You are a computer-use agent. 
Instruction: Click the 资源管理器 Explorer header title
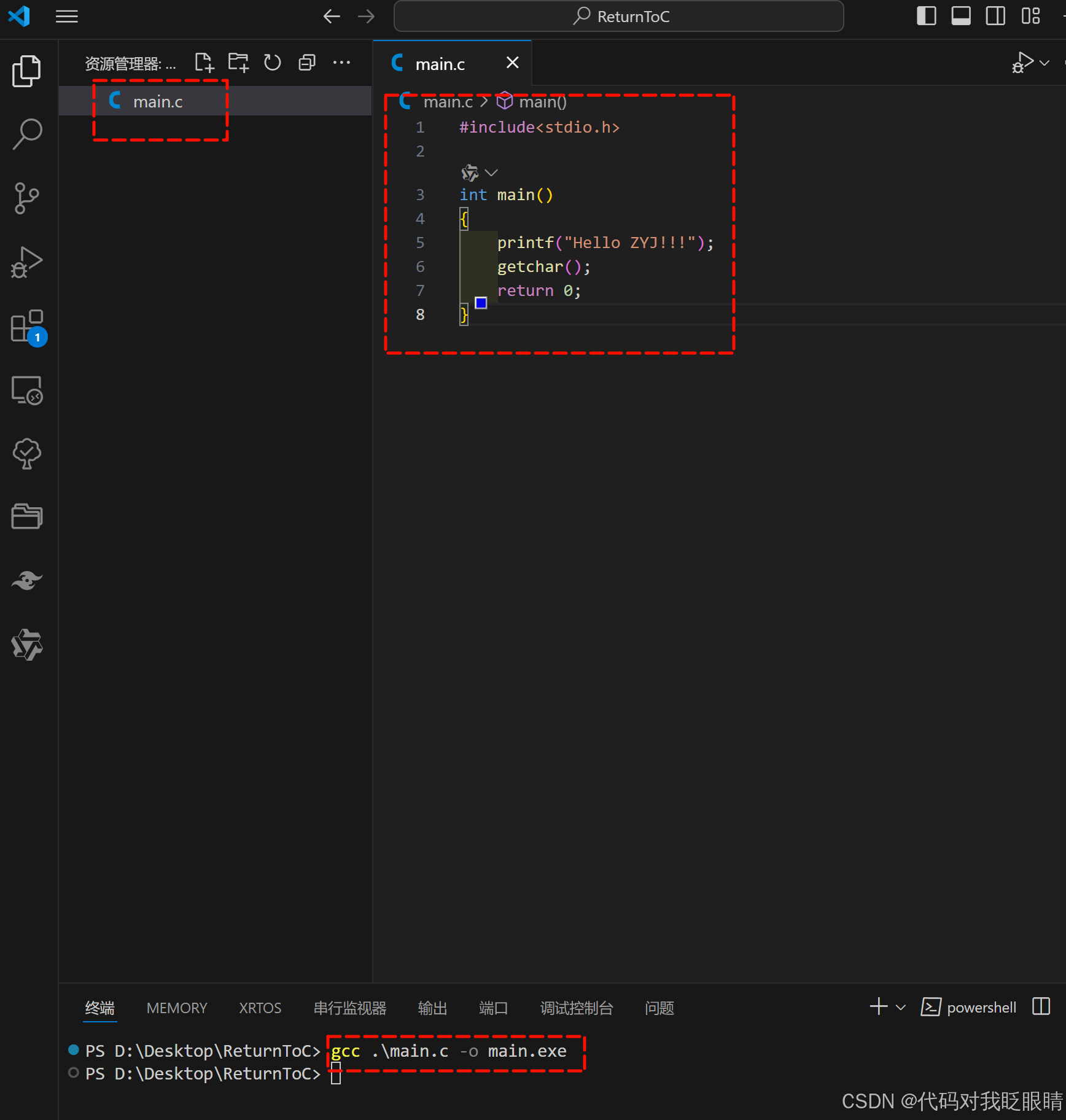[x=130, y=63]
